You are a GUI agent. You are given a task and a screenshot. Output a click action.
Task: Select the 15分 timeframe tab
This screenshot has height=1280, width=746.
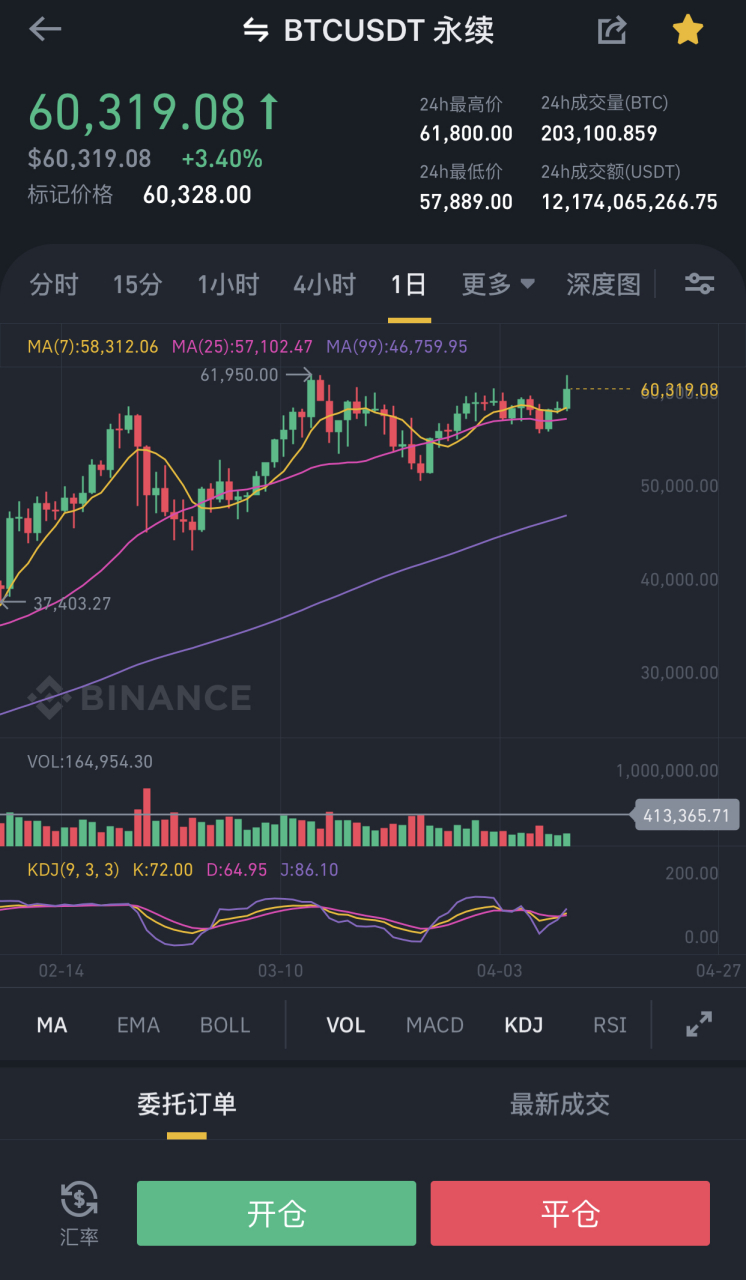[137, 285]
